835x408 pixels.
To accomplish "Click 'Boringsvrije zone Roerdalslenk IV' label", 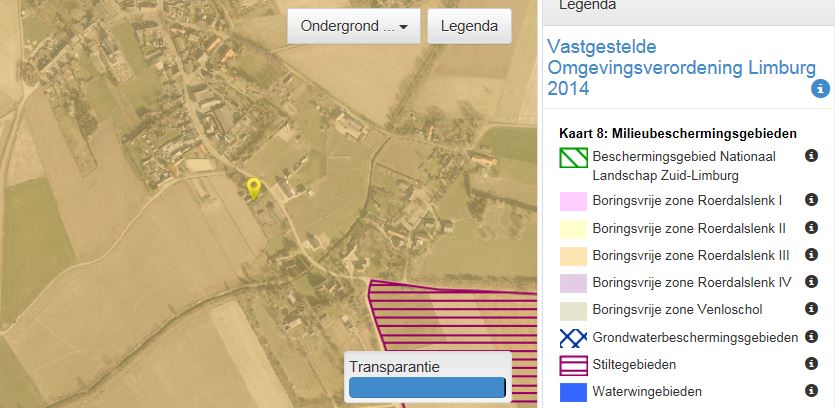I will tap(692, 282).
